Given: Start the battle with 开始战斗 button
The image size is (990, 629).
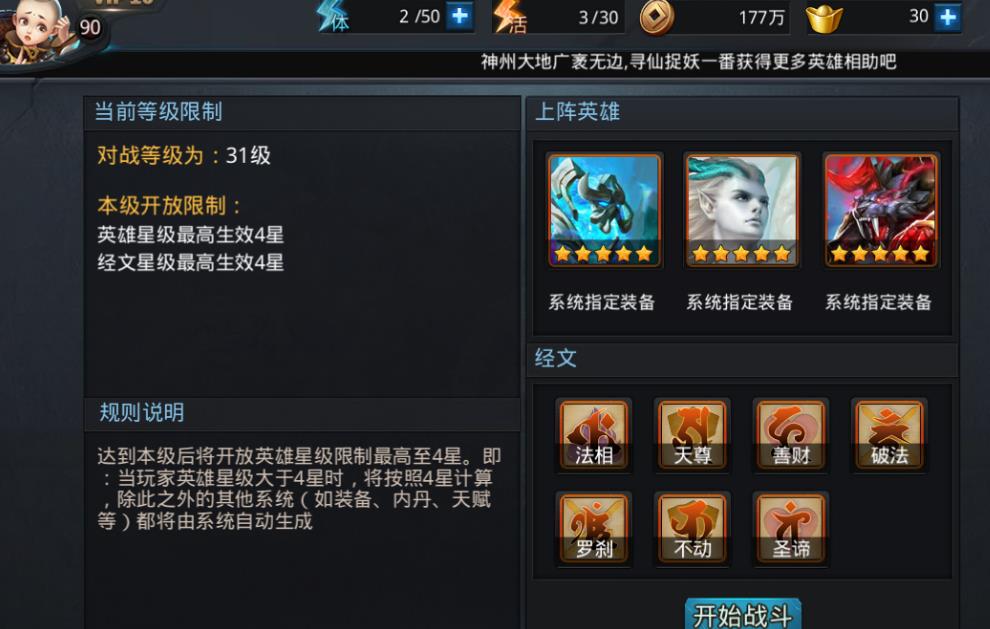Looking at the screenshot, I should point(742,614).
